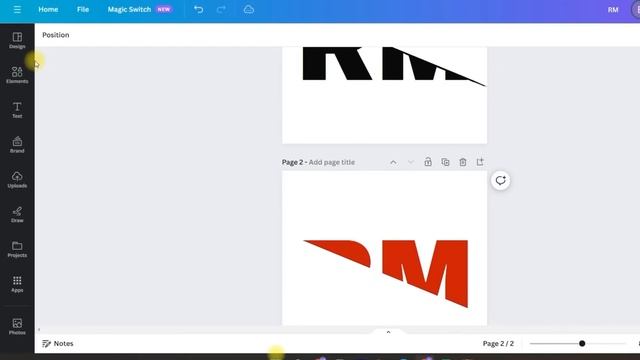Move Page 2 down with the chevron
The image size is (640, 360).
coord(411,162)
